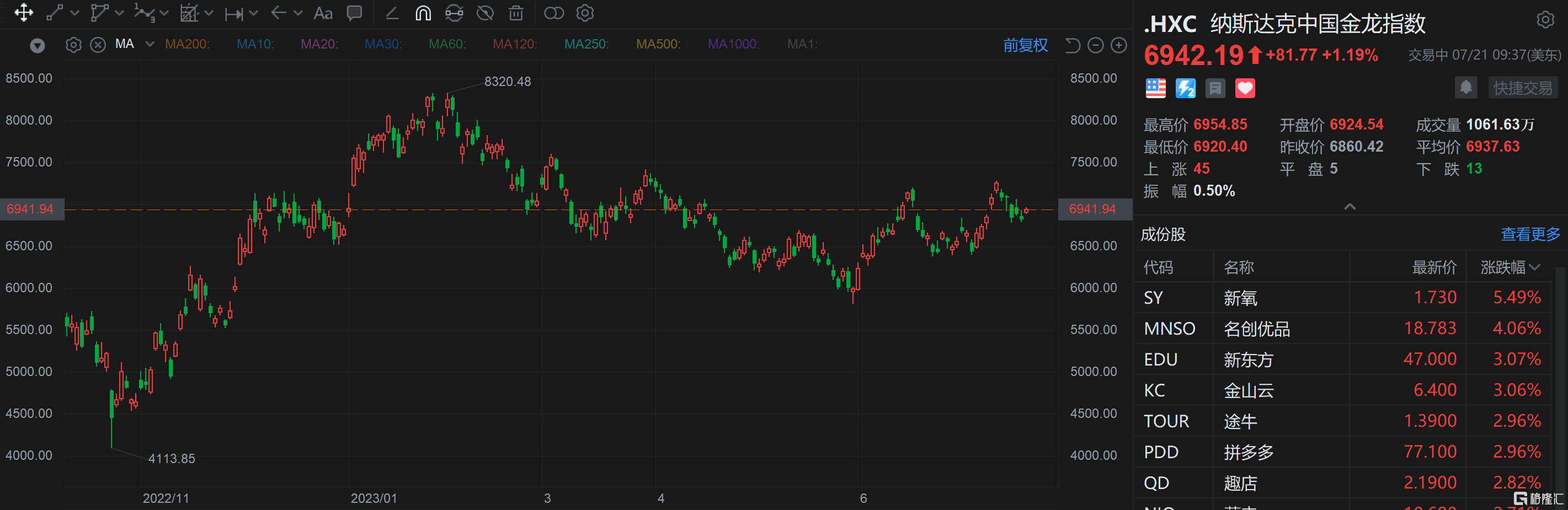Expand the range measure tool dropdown
This screenshot has width=1568, height=510.
(254, 13)
